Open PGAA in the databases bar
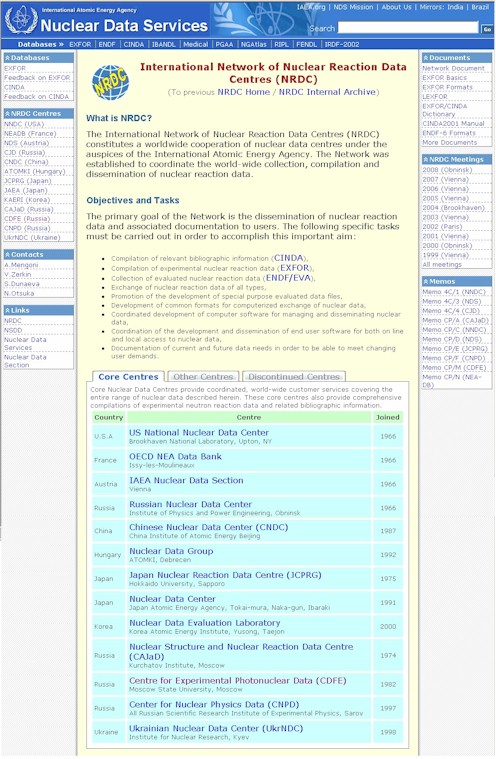 (x=224, y=45)
